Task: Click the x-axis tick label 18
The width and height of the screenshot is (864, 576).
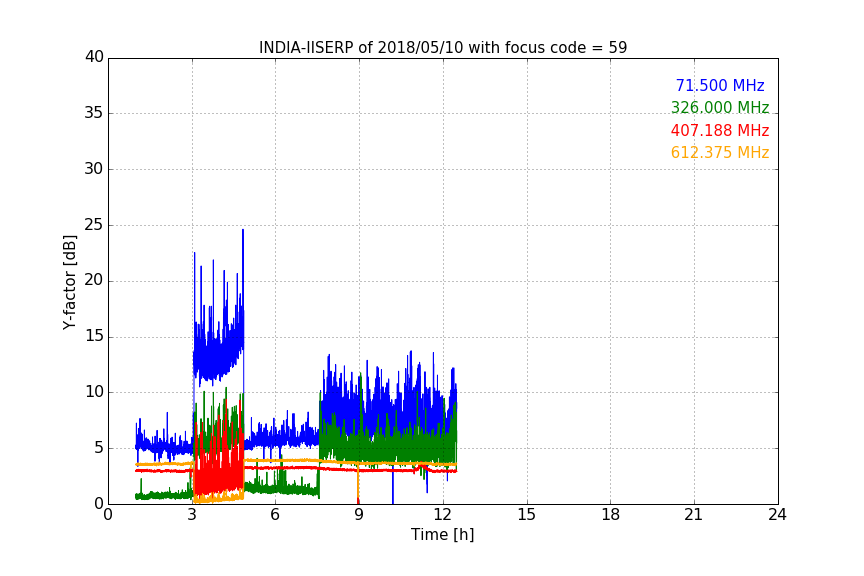Action: 611,515
